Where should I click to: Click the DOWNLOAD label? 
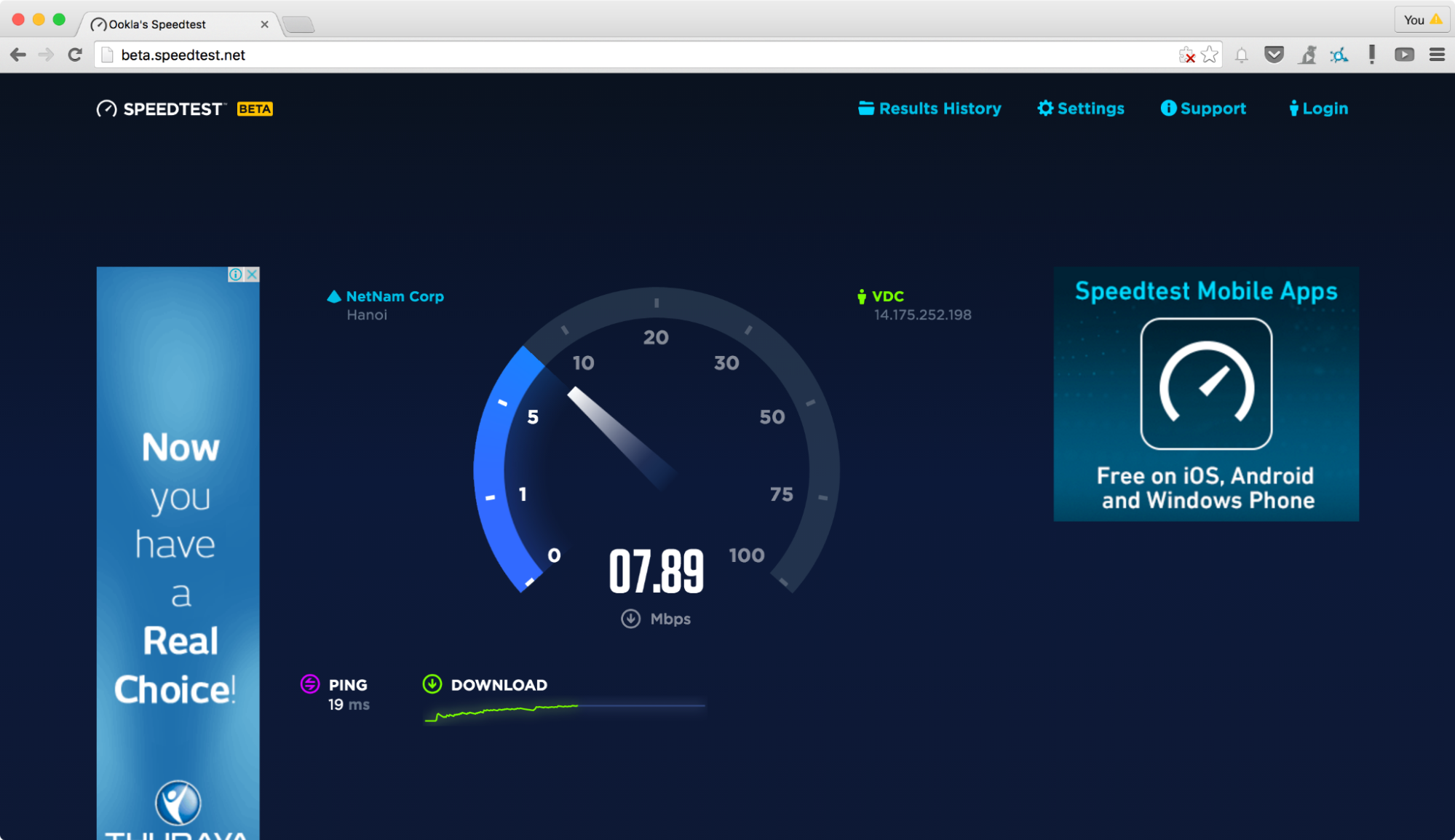coord(499,685)
